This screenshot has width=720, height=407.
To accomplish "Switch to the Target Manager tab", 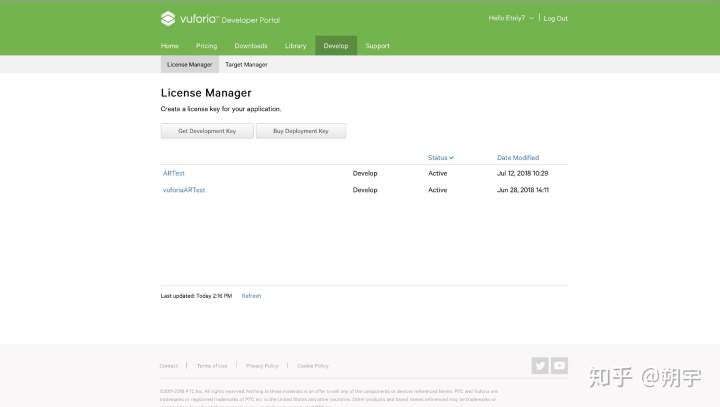I will tap(246, 64).
